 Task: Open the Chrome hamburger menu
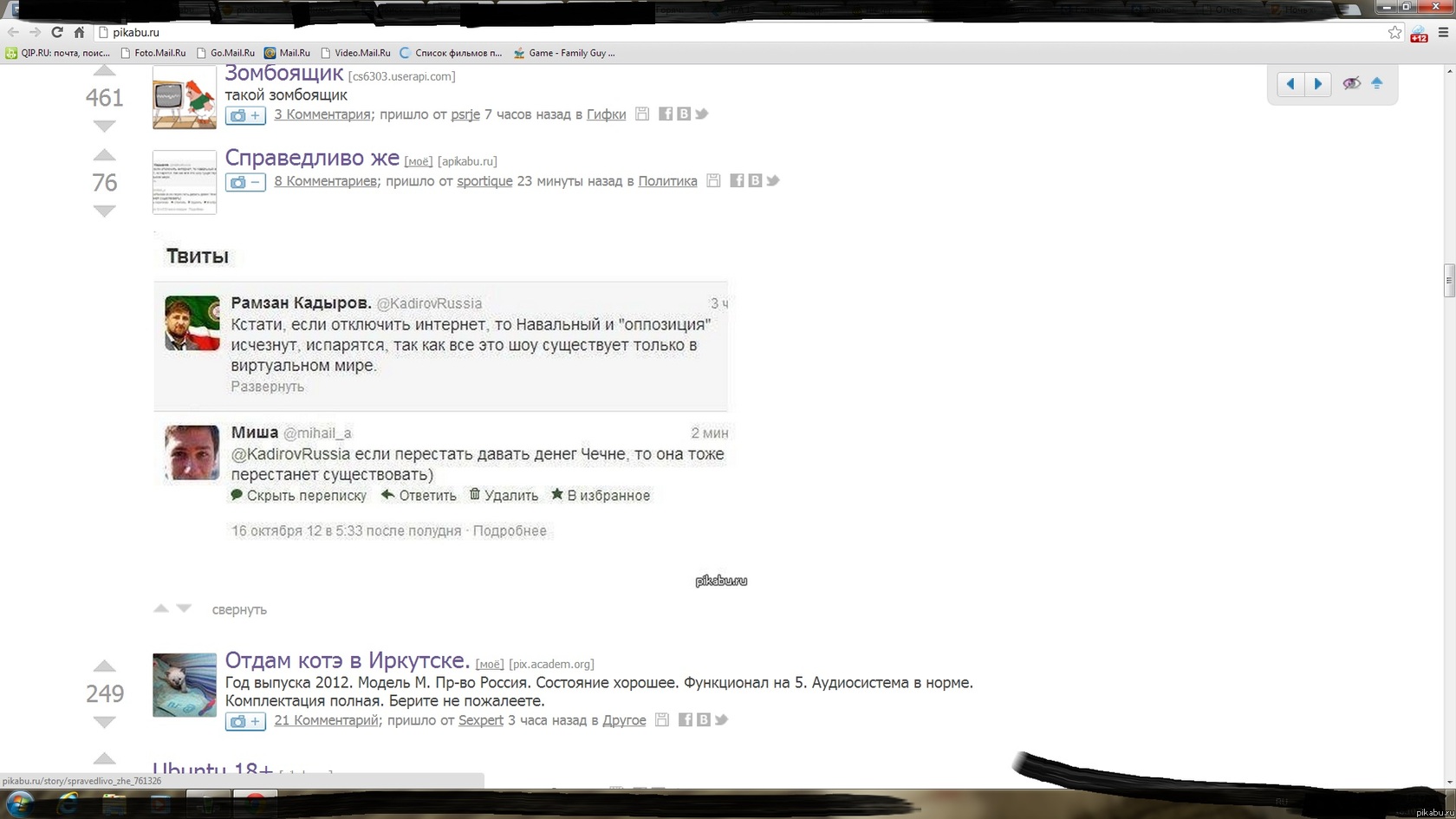point(1443,32)
